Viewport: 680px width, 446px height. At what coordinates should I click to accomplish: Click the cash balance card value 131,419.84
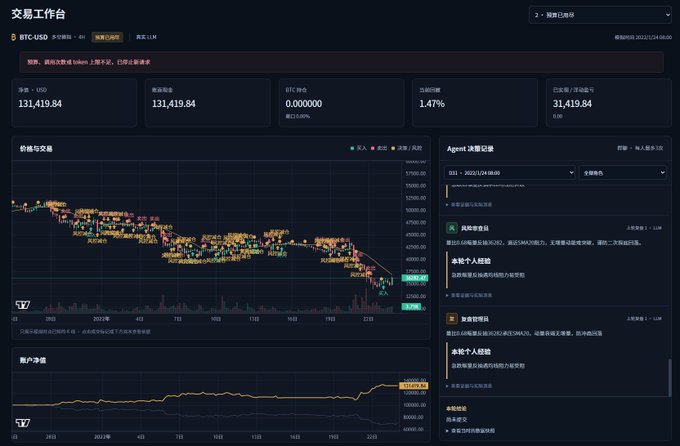173,104
